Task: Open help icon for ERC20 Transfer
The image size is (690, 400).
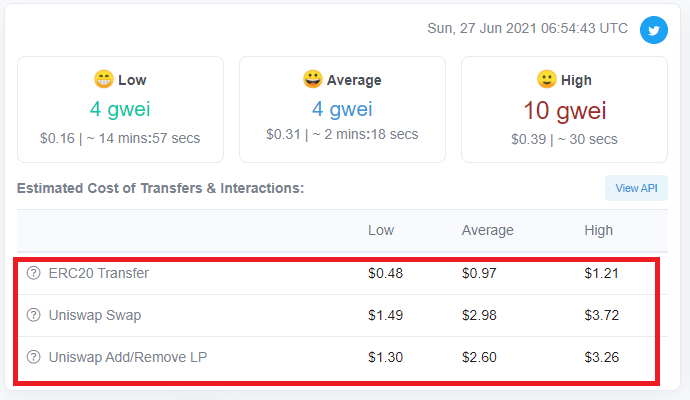Action: [33, 273]
